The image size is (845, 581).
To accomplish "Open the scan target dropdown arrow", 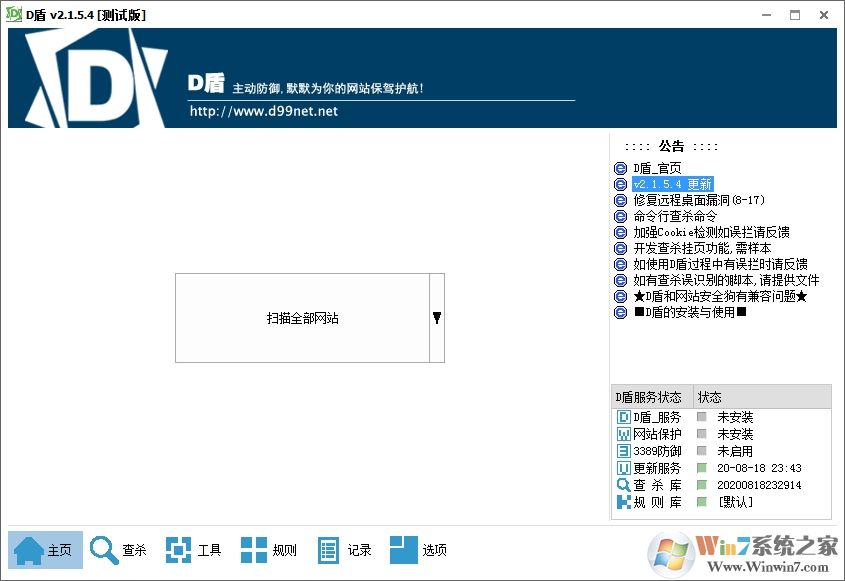I will pyautogui.click(x=437, y=316).
